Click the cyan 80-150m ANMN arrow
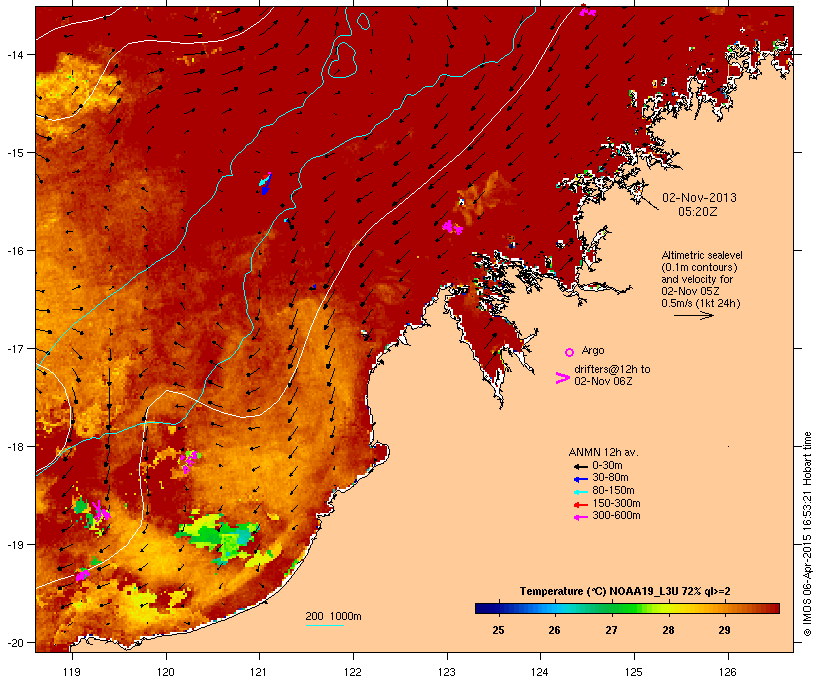Image resolution: width=820 pixels, height=680 pixels. pos(581,492)
